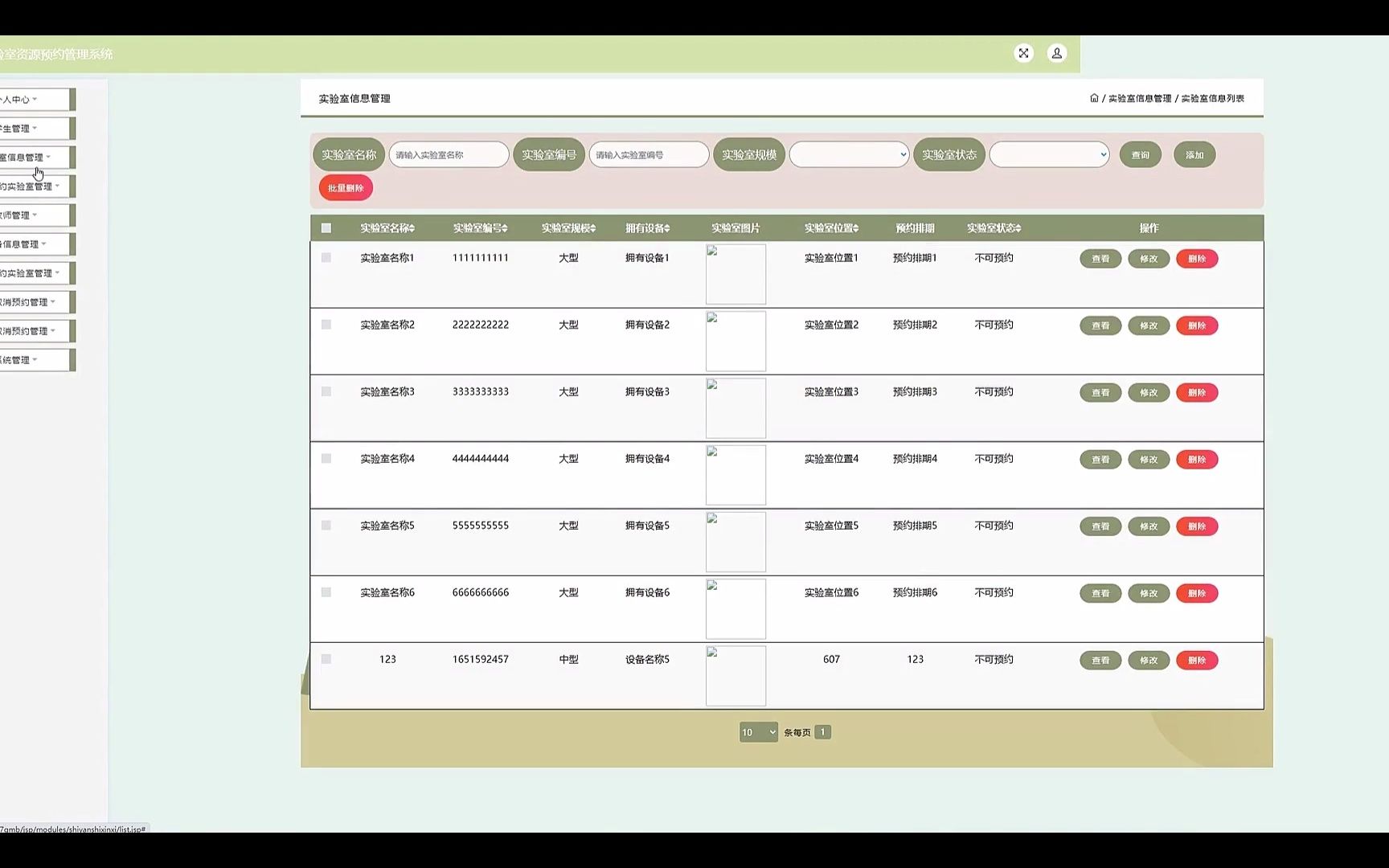Check the row for 实验室名称4
The height and width of the screenshot is (868, 1389).
pyautogui.click(x=326, y=458)
